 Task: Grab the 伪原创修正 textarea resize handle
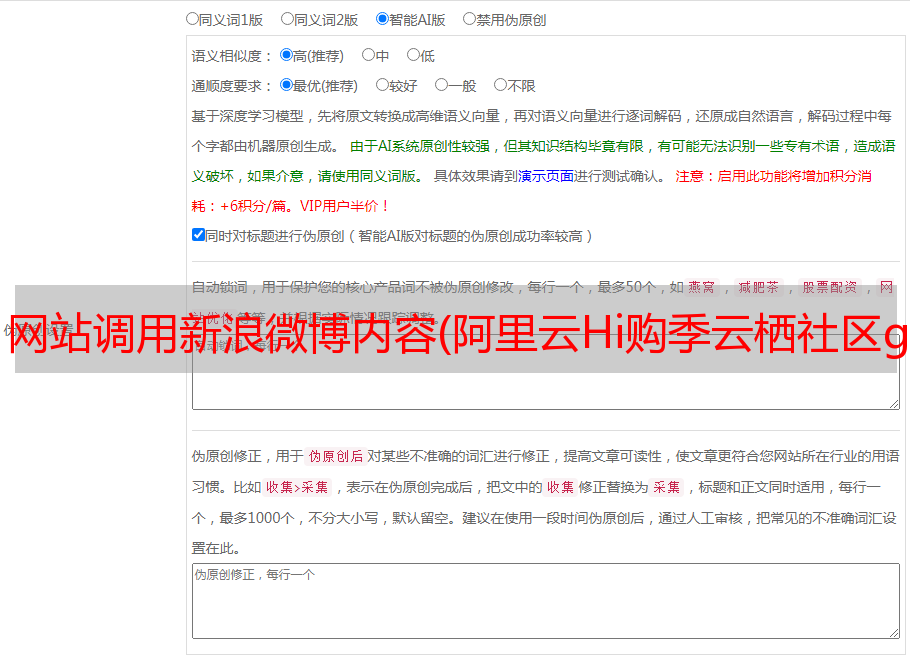pyautogui.click(x=894, y=633)
